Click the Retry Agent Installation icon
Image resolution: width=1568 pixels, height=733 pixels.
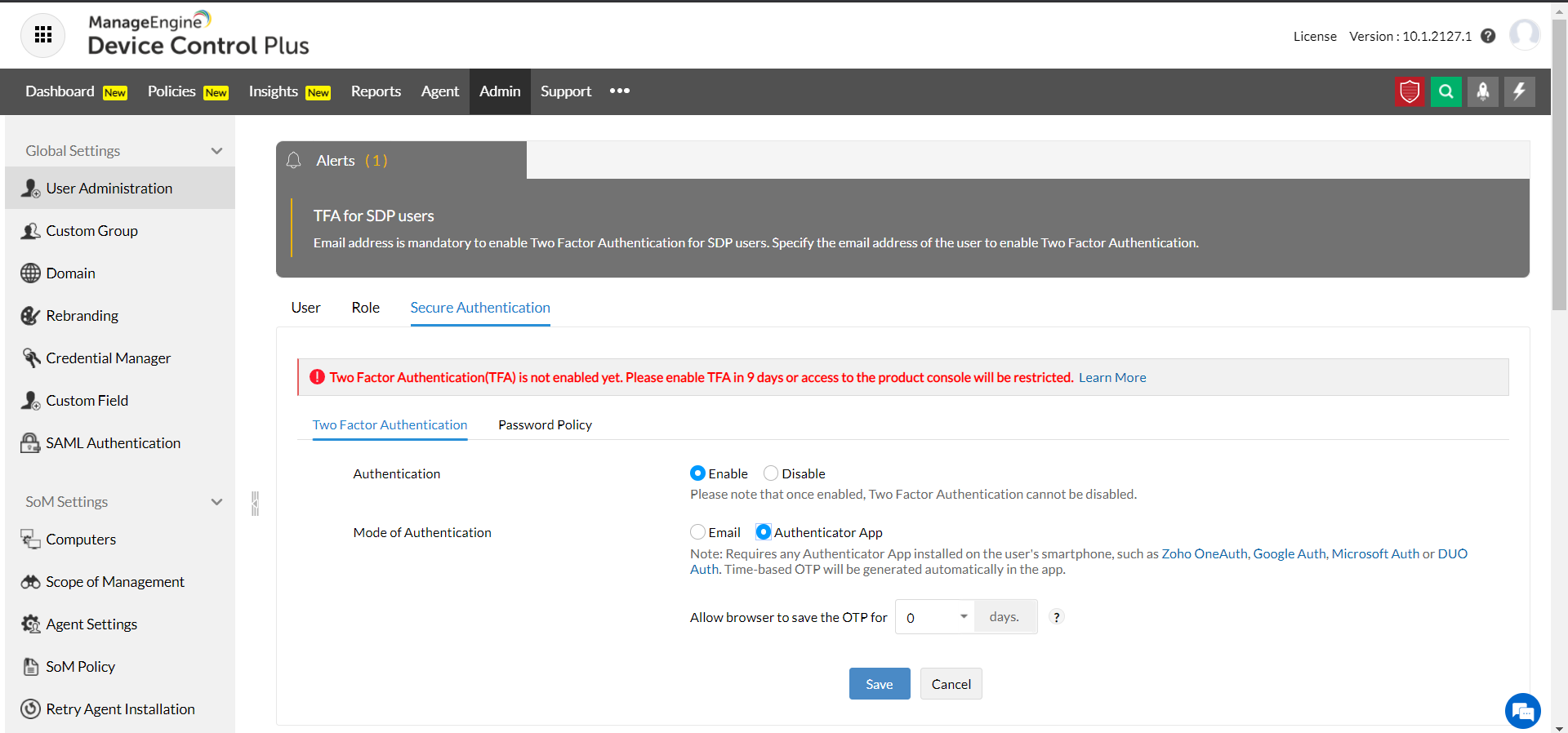(x=30, y=709)
